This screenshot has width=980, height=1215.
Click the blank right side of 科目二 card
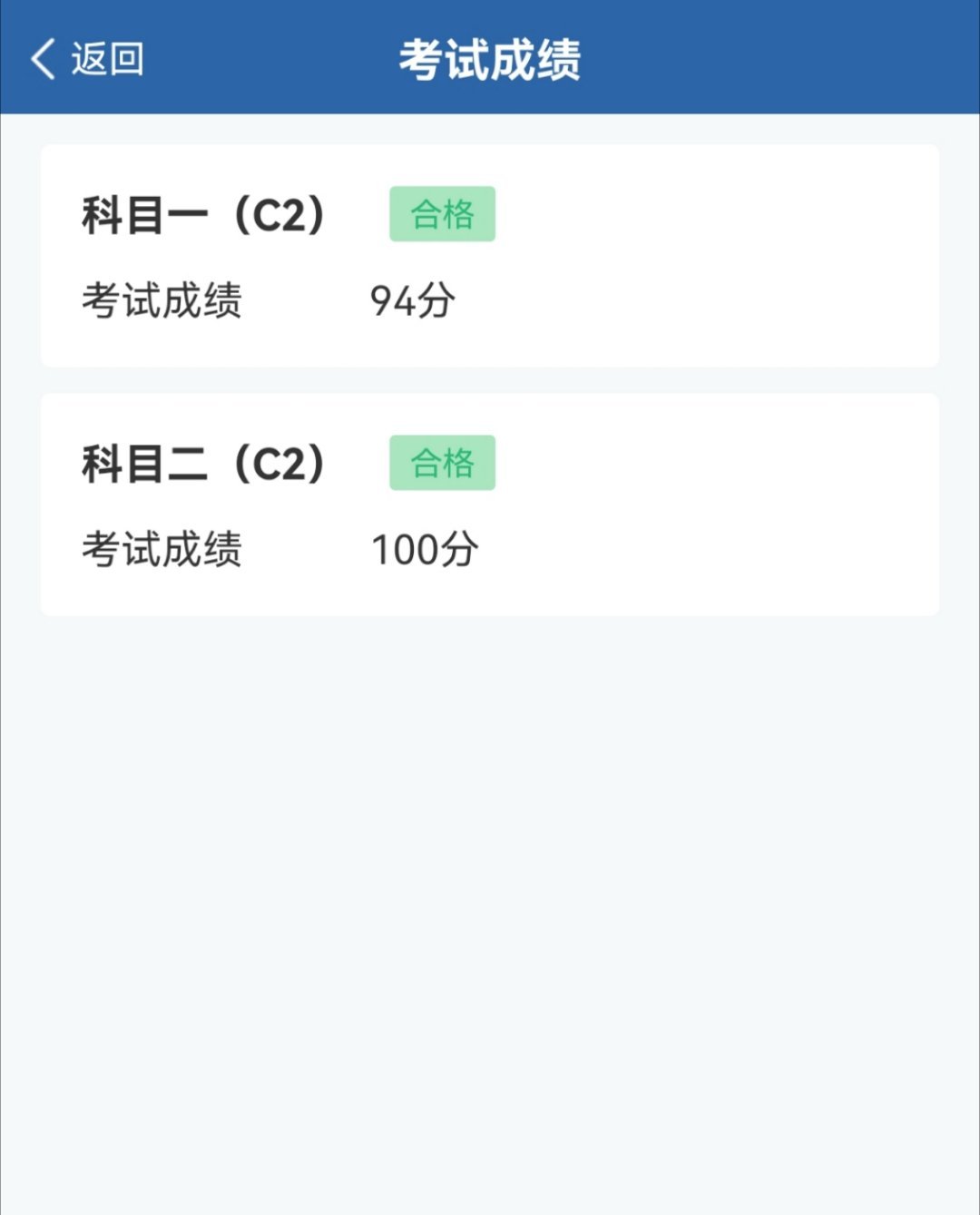[x=726, y=505]
